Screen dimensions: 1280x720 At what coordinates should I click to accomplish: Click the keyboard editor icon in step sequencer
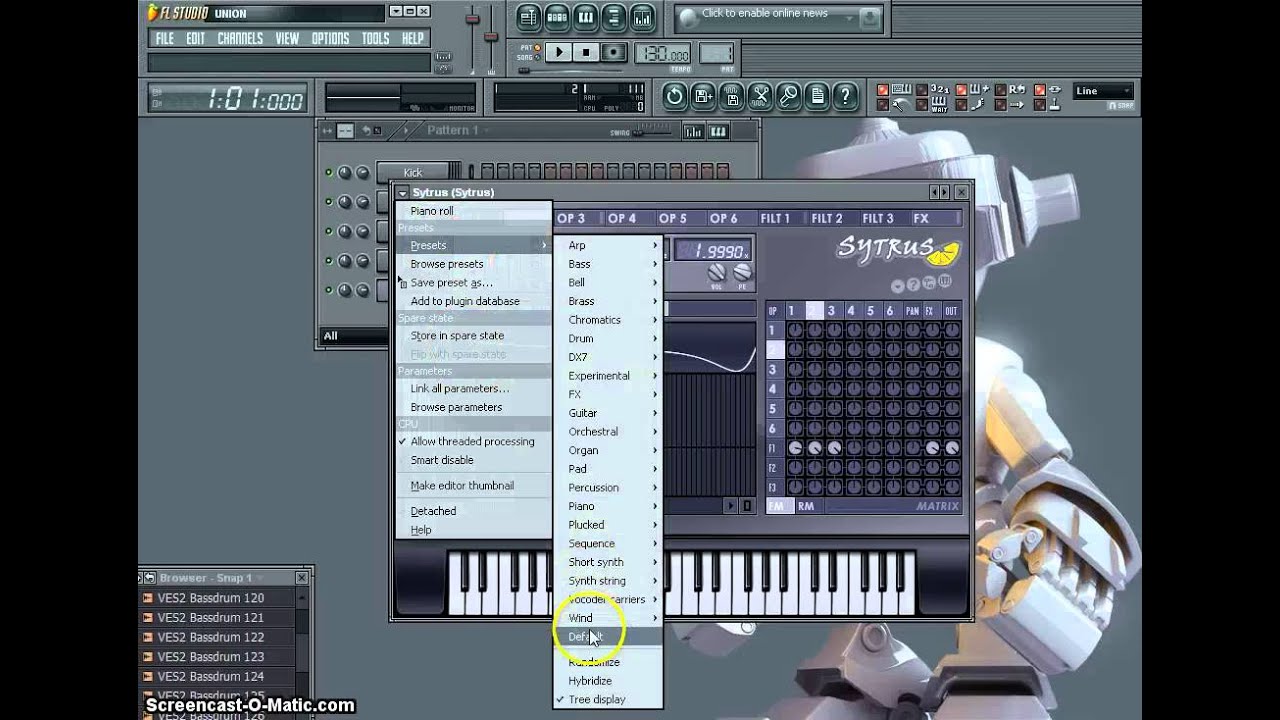[x=718, y=131]
